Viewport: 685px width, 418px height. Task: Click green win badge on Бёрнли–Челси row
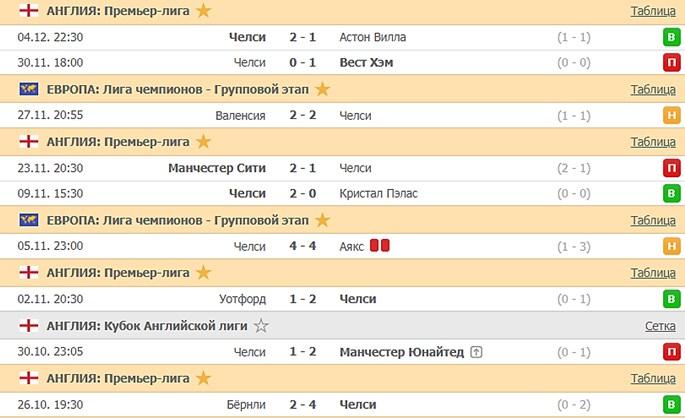(x=670, y=404)
